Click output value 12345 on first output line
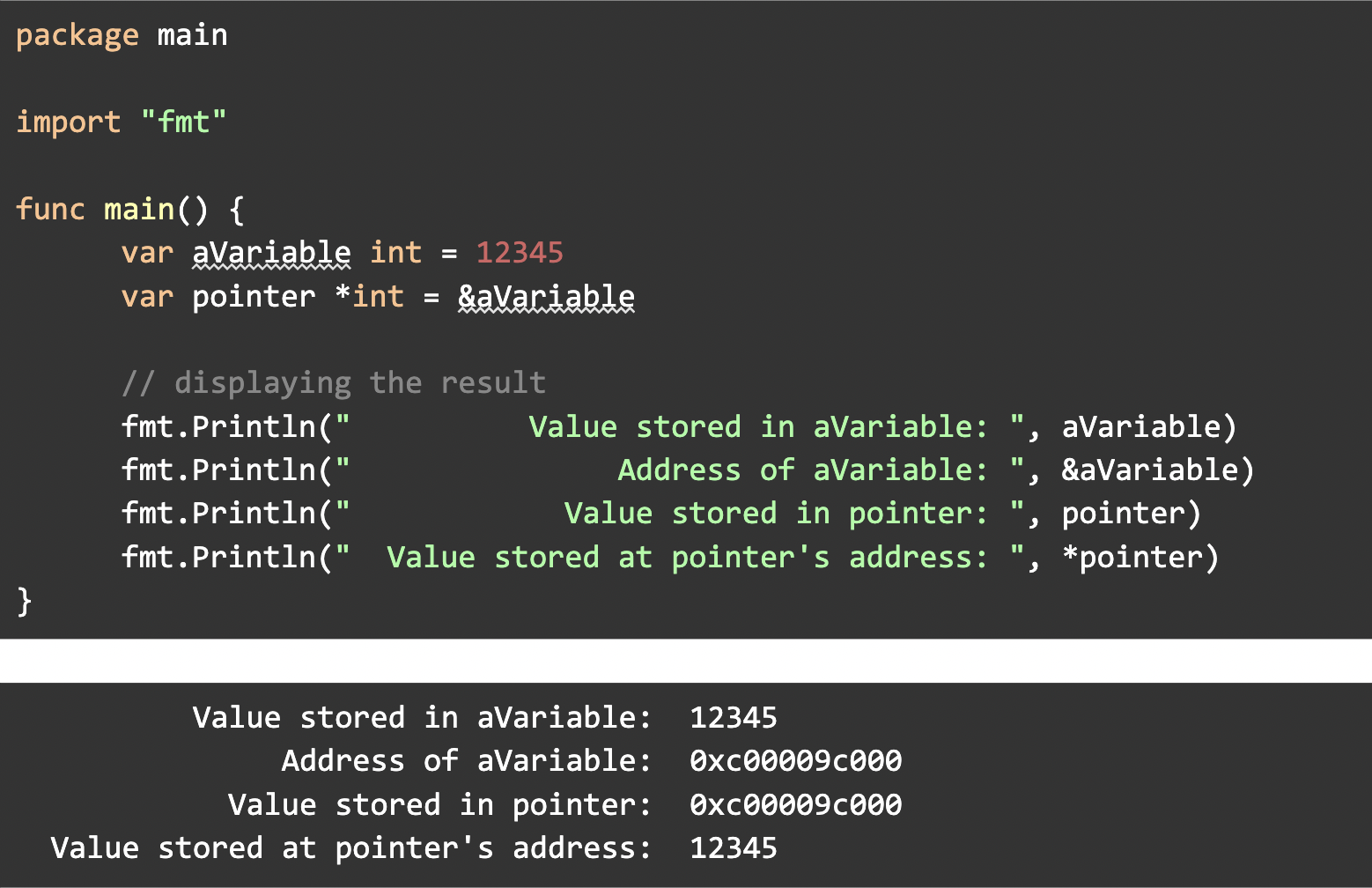Viewport: 1372px width, 888px height. [x=734, y=718]
